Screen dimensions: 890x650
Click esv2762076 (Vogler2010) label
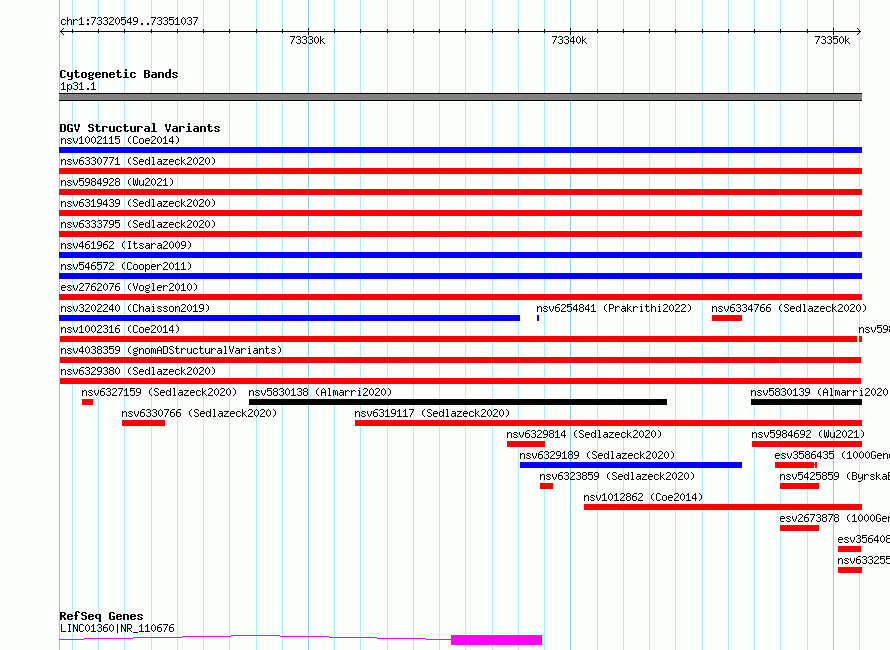tap(129, 287)
